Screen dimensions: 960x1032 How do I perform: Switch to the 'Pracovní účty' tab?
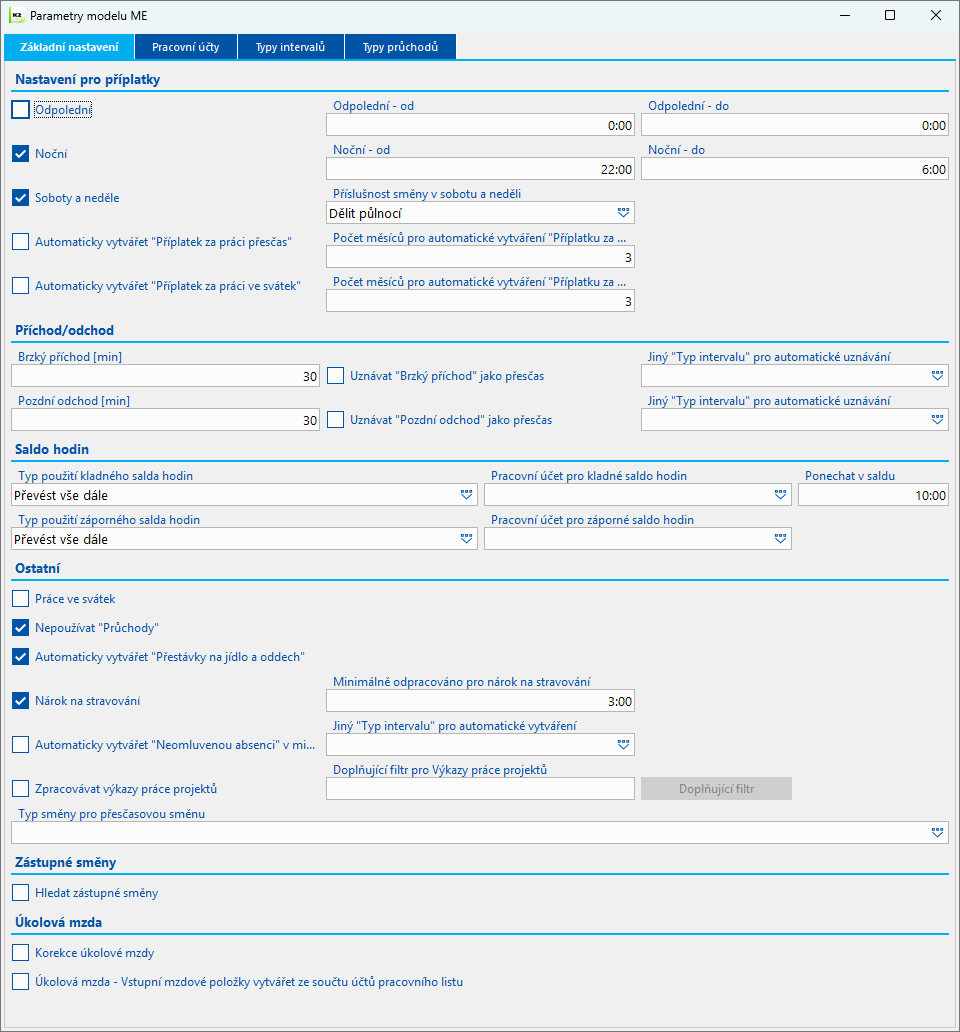tap(186, 47)
